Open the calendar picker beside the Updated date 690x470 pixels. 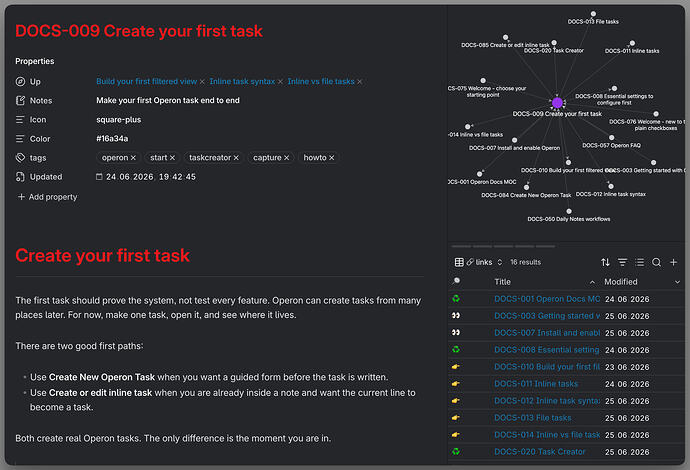click(99, 176)
